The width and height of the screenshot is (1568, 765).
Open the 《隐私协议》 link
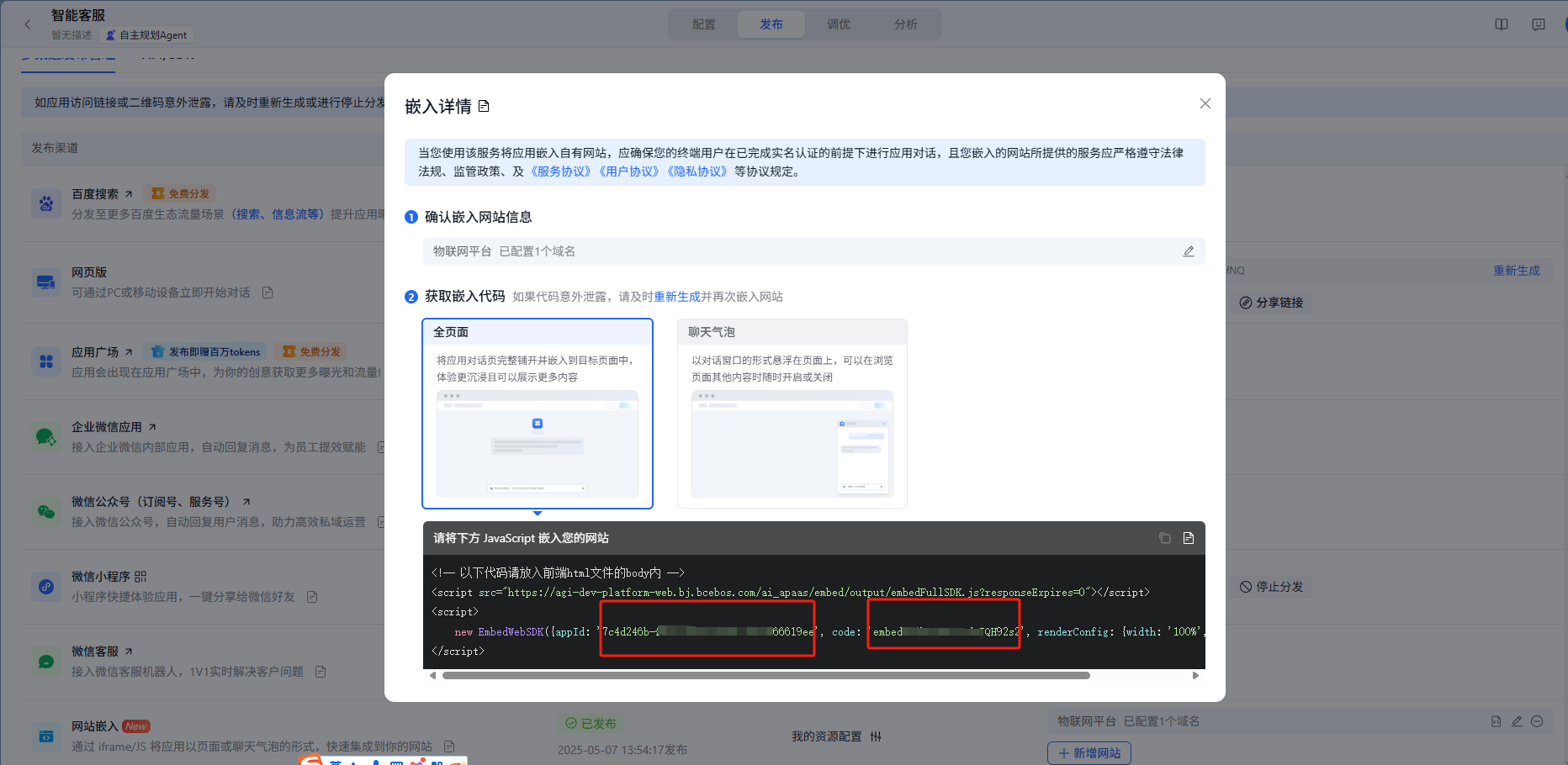pyautogui.click(x=697, y=171)
